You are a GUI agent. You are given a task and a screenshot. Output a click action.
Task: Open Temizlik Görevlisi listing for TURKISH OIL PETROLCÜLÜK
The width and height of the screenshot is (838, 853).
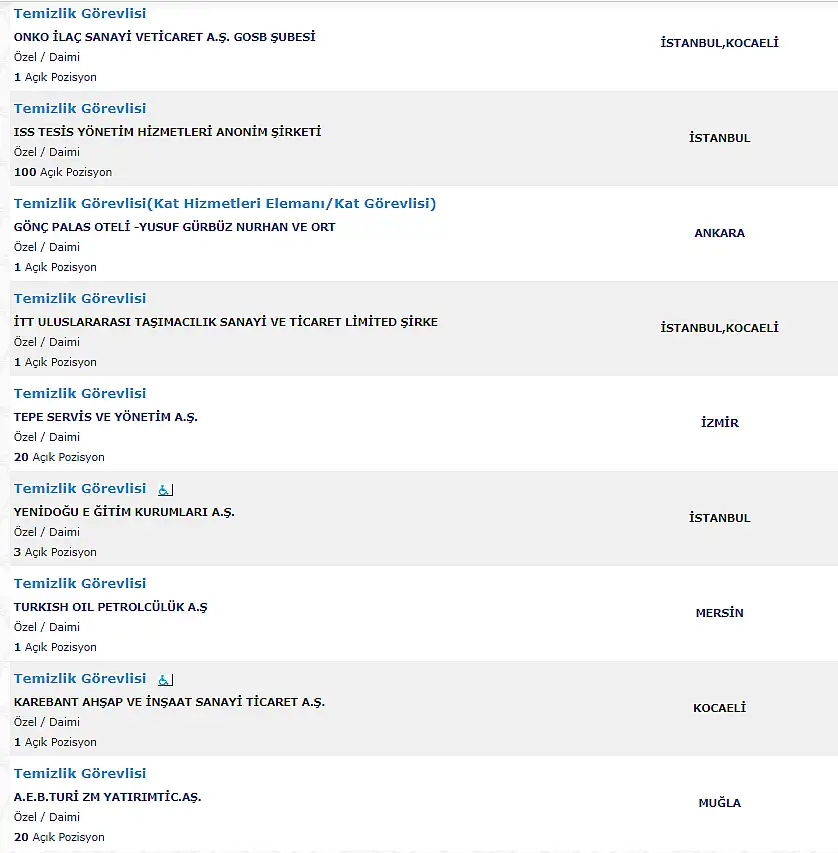coord(80,584)
